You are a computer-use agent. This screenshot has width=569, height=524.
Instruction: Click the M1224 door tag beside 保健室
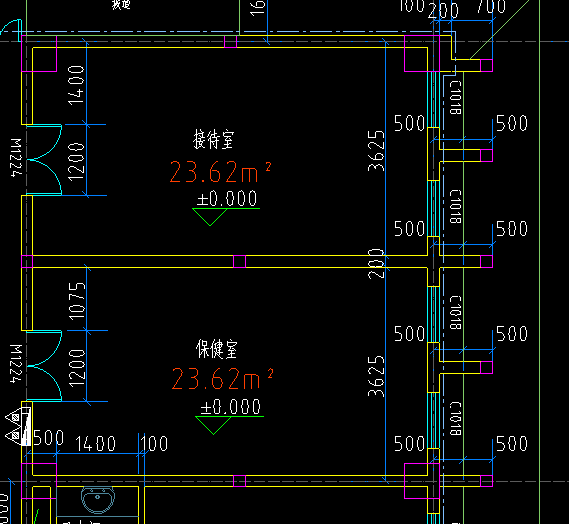pos(16,364)
